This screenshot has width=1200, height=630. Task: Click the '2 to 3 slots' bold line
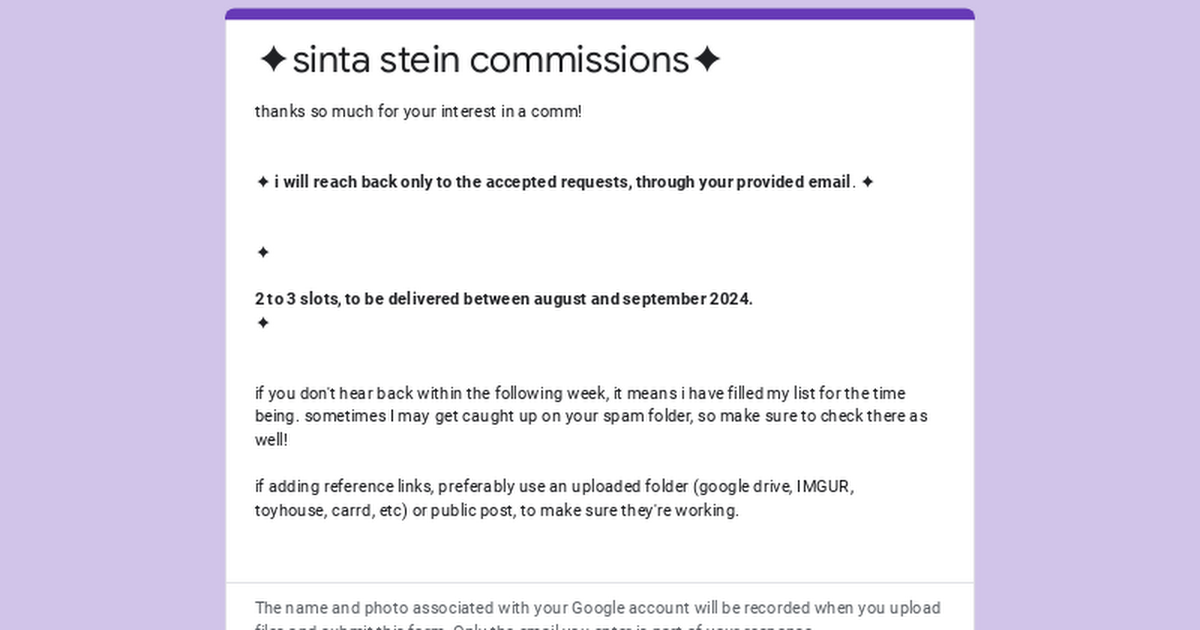point(503,299)
